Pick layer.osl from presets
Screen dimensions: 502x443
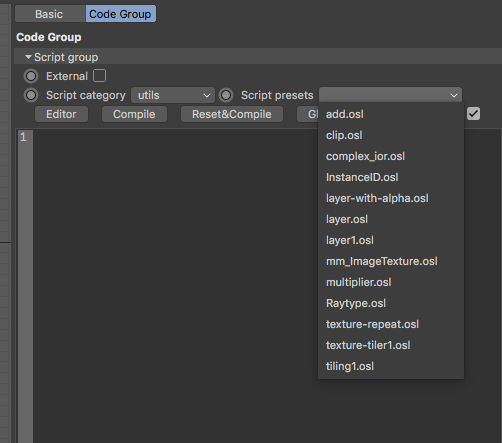click(391, 219)
